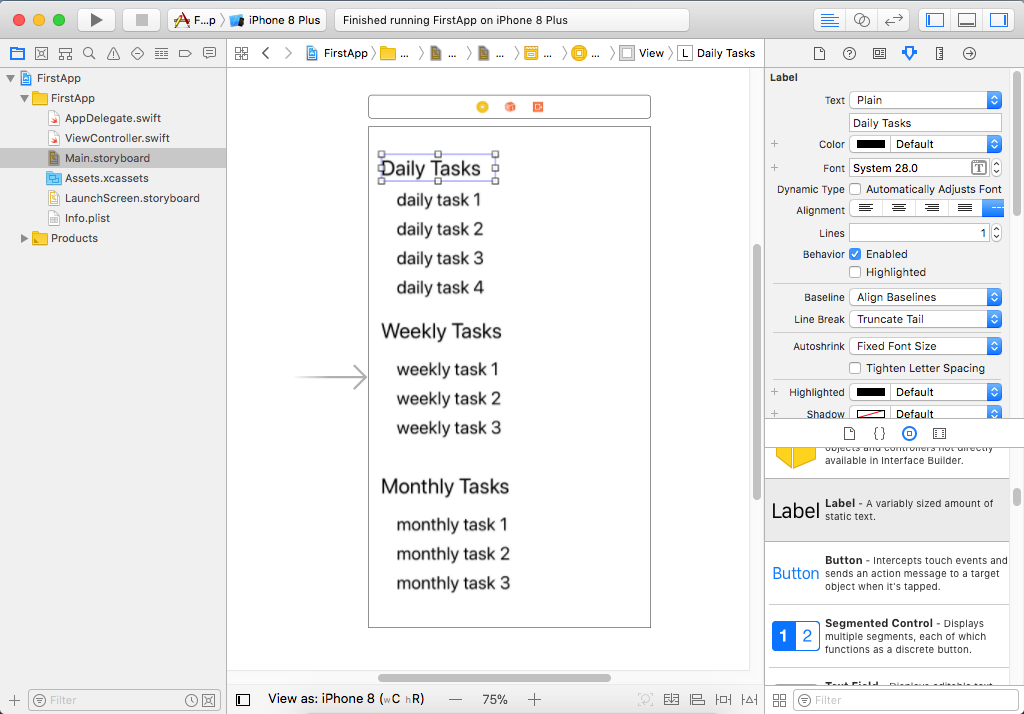Show the File inspector
The image size is (1024, 714).
coord(819,54)
